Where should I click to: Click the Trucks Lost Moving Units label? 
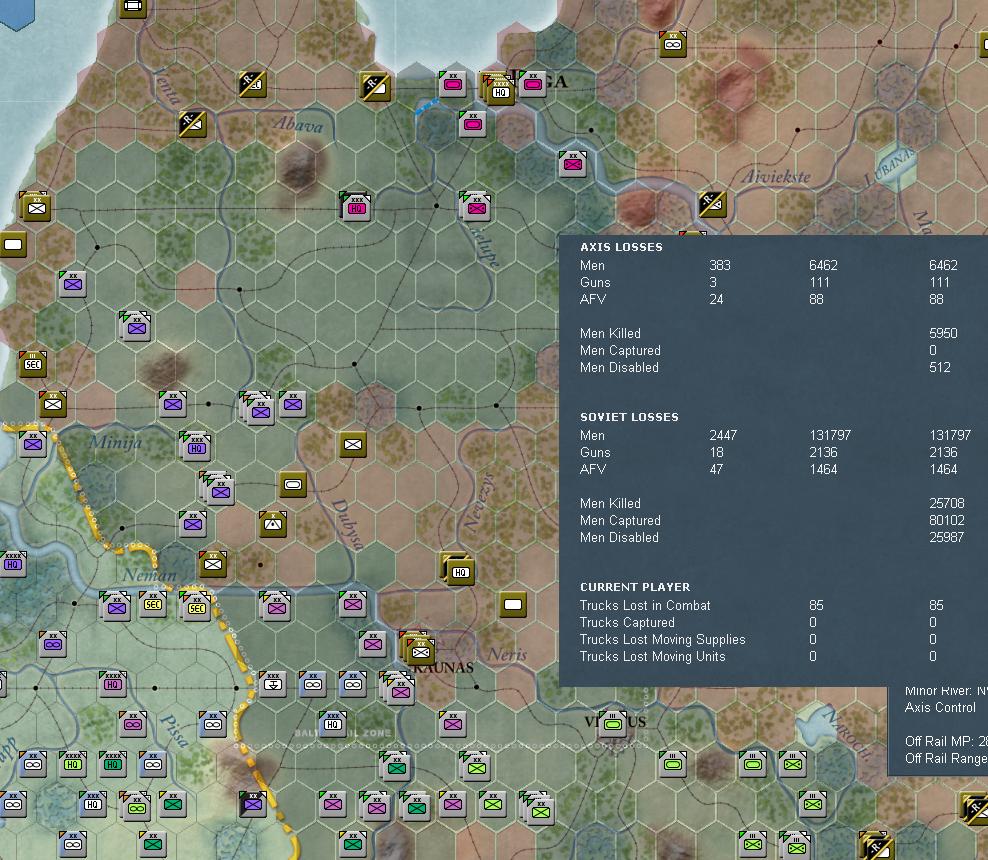(652, 656)
